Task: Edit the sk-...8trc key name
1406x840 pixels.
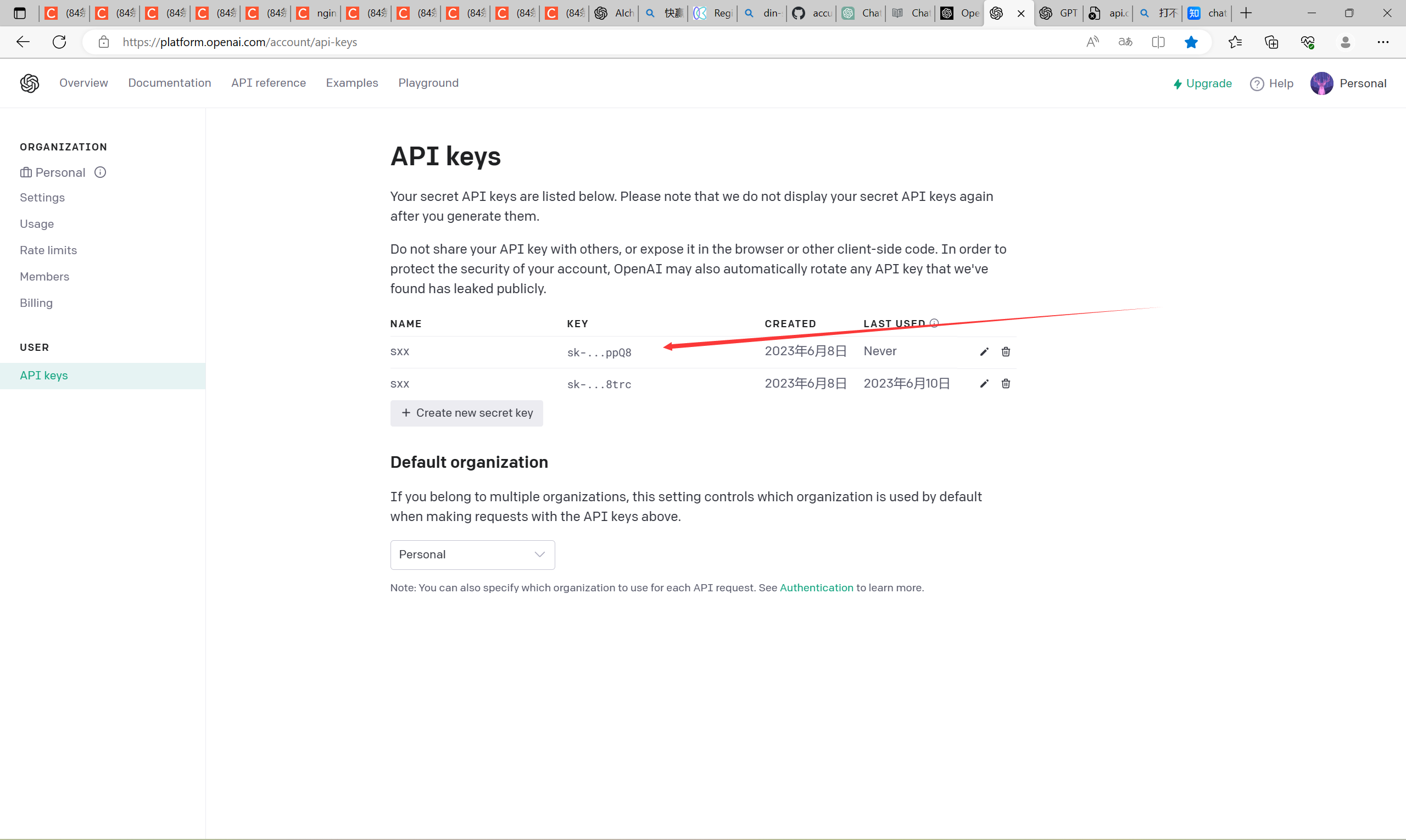Action: (x=984, y=383)
